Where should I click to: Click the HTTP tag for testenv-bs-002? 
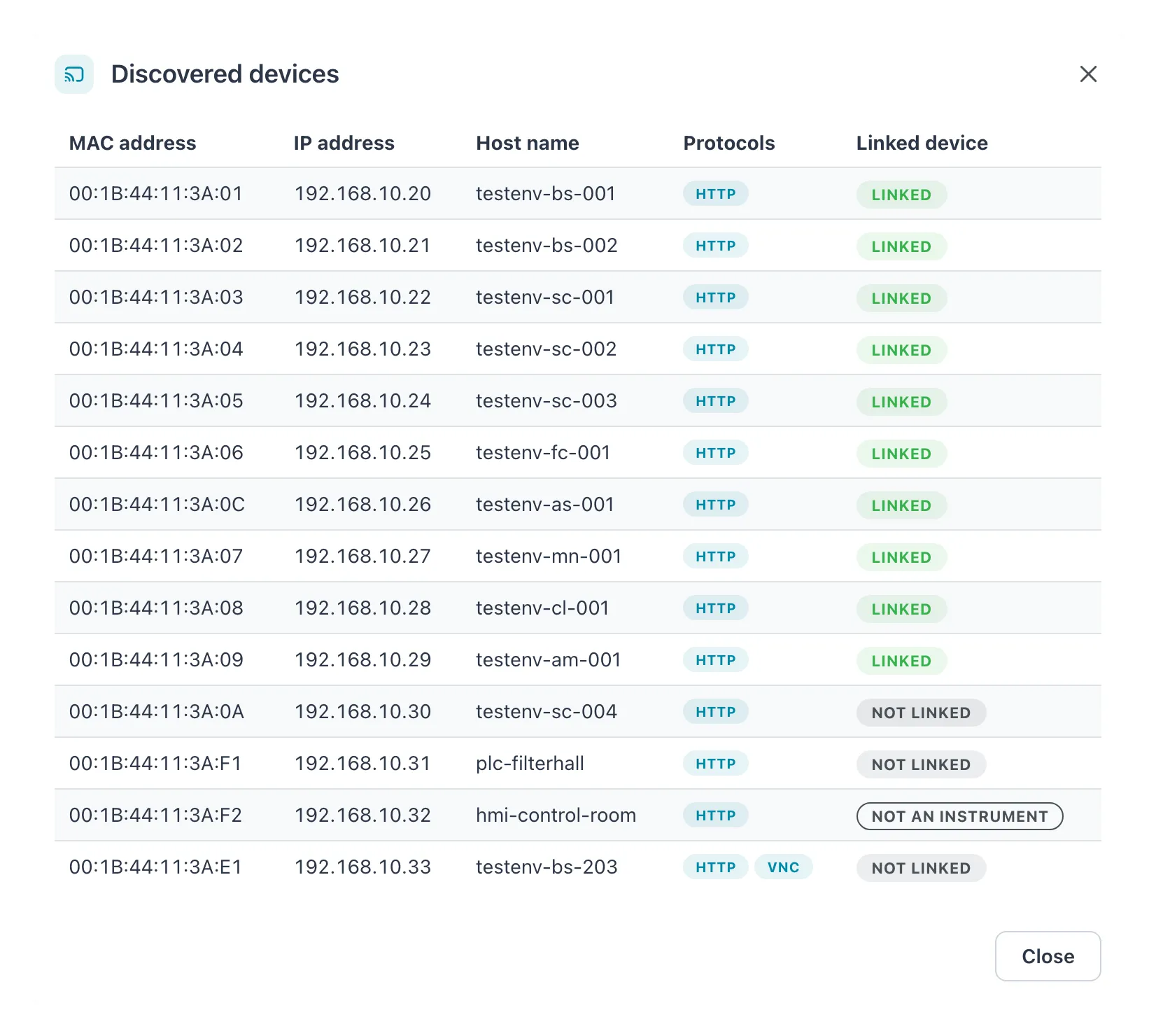coord(716,246)
